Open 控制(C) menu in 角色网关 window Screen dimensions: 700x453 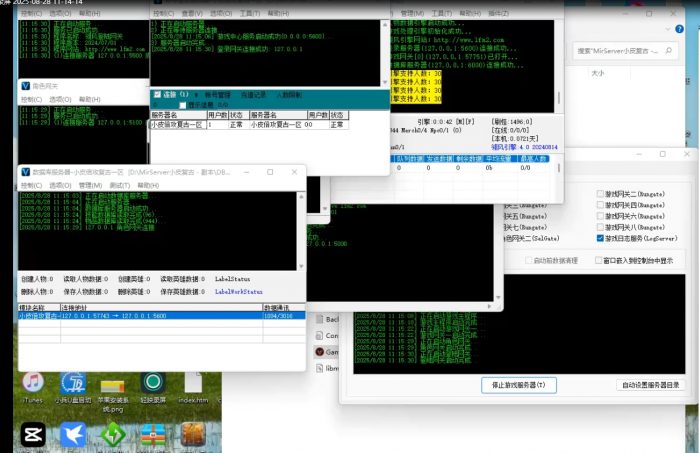coord(31,99)
